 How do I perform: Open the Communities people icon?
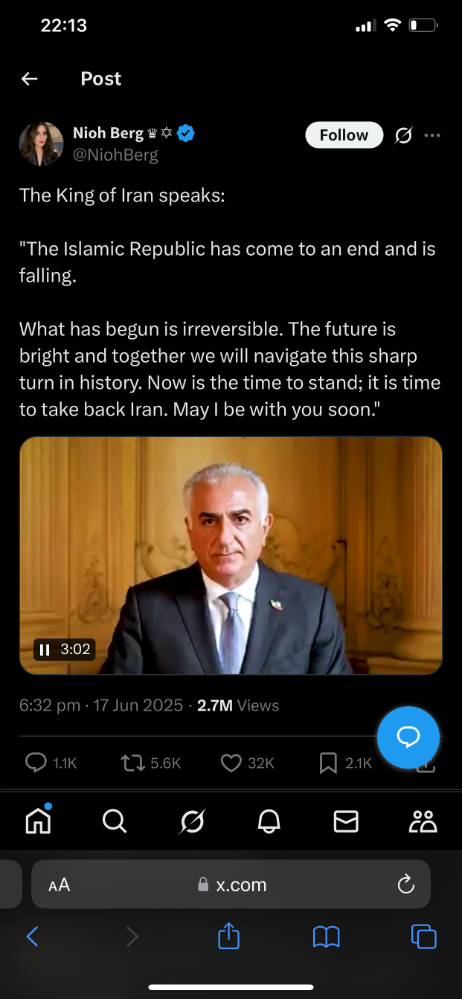[x=423, y=821]
